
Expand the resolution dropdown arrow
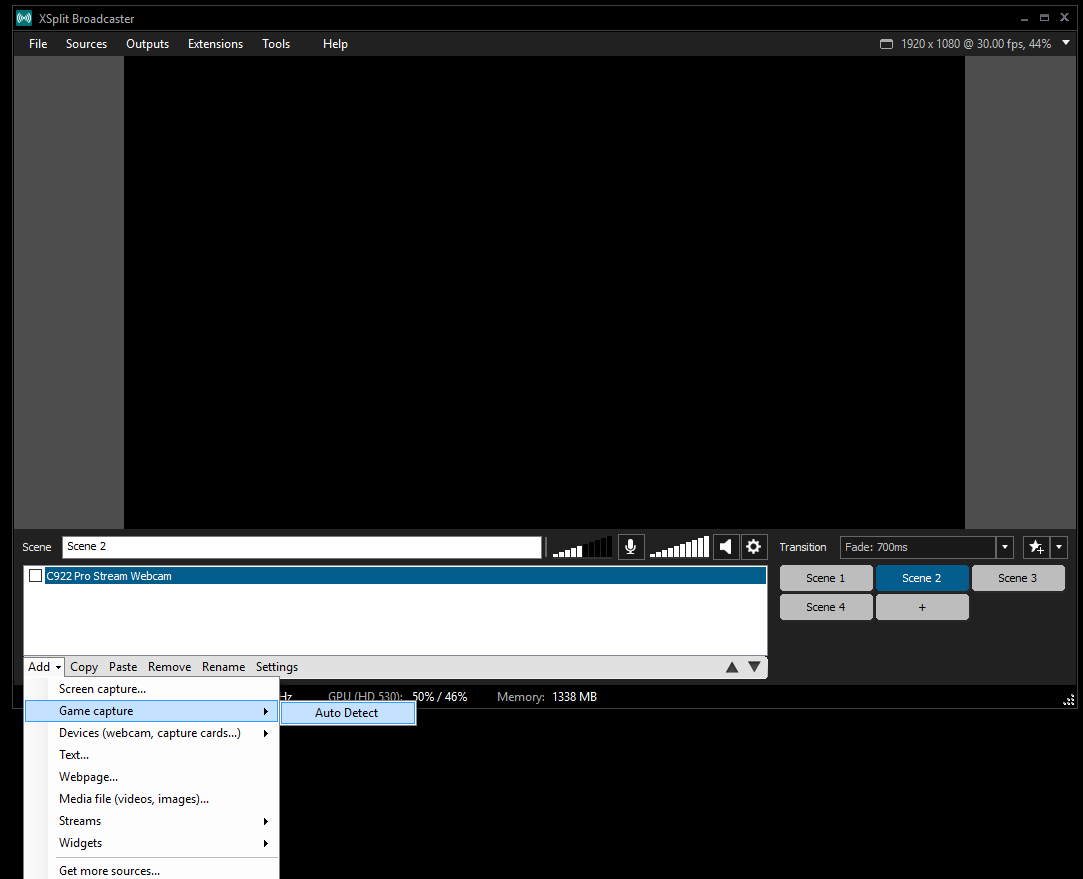coord(1066,43)
